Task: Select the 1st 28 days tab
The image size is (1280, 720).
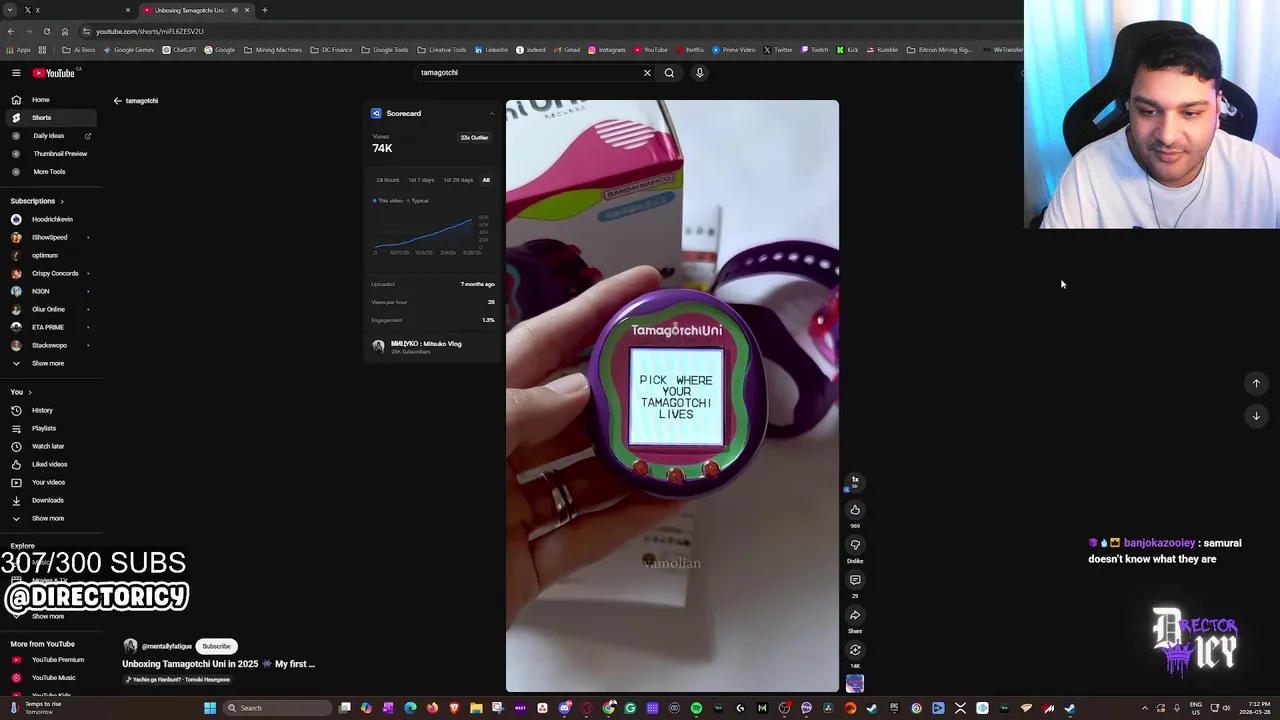Action: [458, 180]
